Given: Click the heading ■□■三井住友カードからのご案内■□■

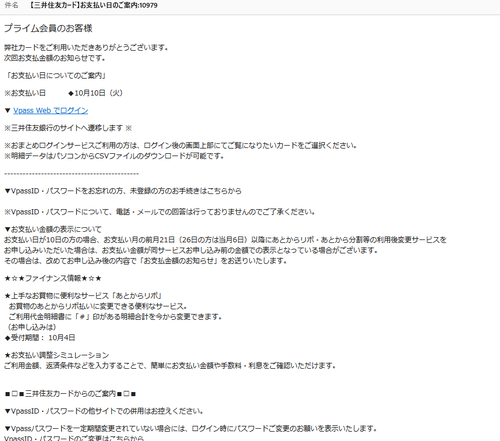Looking at the screenshot, I should pos(70,394).
